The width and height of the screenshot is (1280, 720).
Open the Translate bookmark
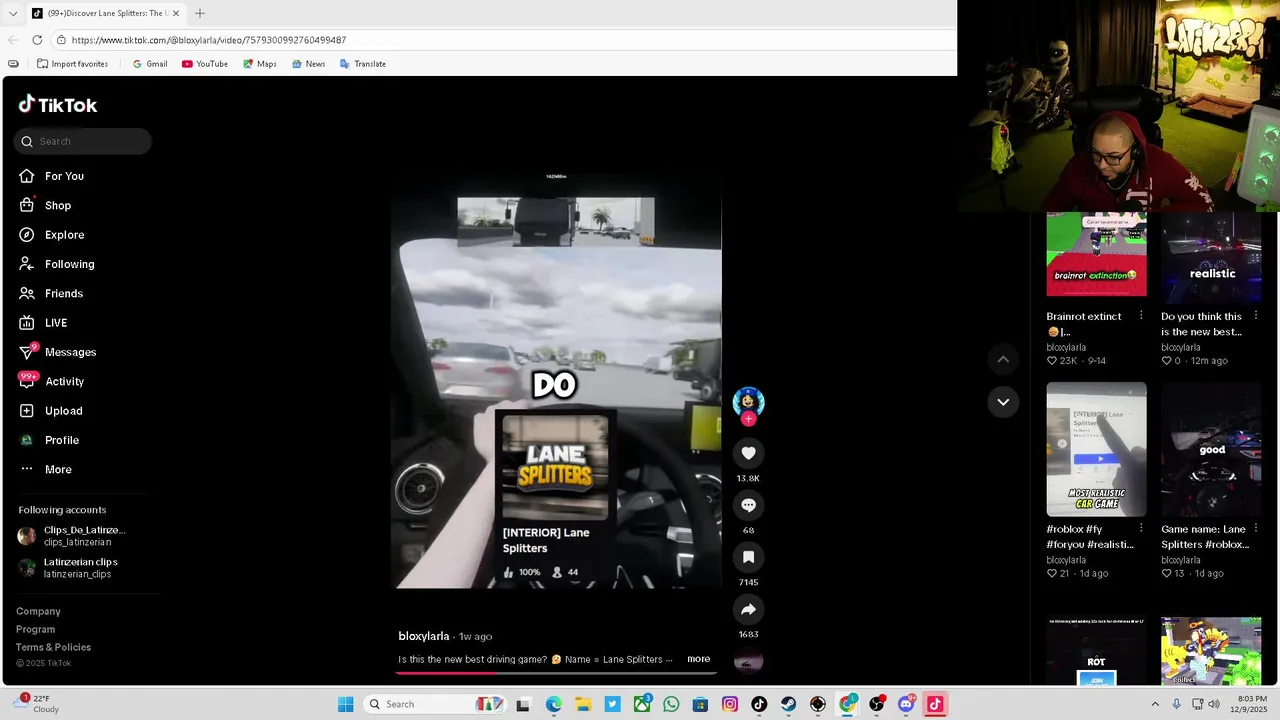[362, 64]
